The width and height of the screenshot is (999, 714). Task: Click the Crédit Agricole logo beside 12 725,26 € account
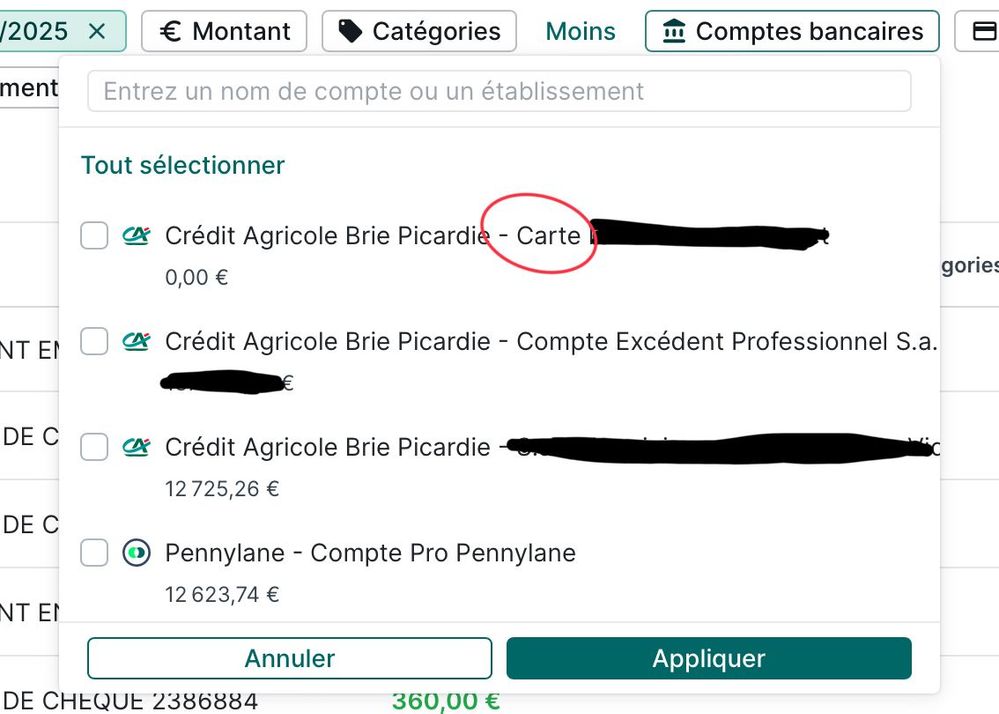(x=136, y=447)
